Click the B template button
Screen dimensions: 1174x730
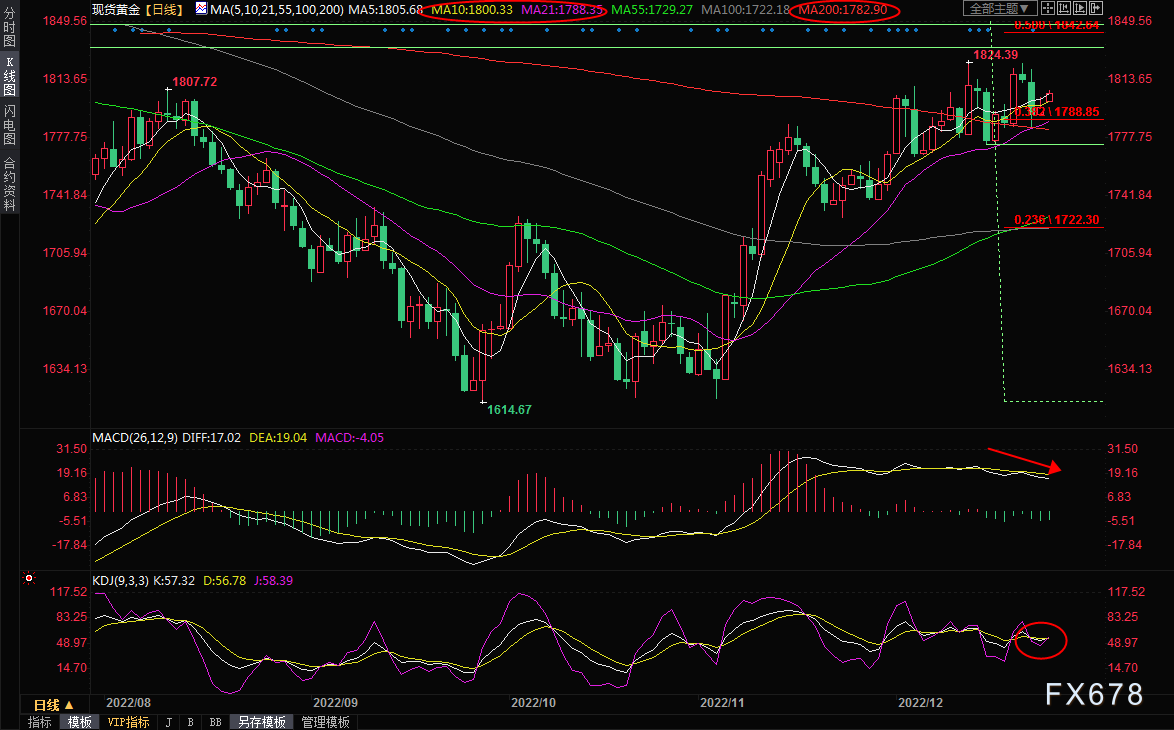coord(190,722)
